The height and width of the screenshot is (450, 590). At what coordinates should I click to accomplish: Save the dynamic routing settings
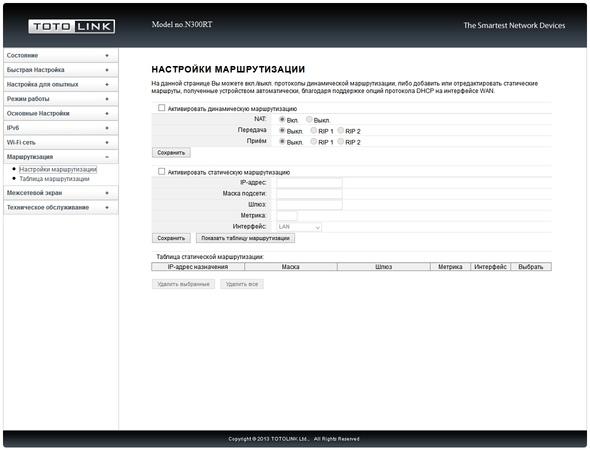pyautogui.click(x=171, y=153)
